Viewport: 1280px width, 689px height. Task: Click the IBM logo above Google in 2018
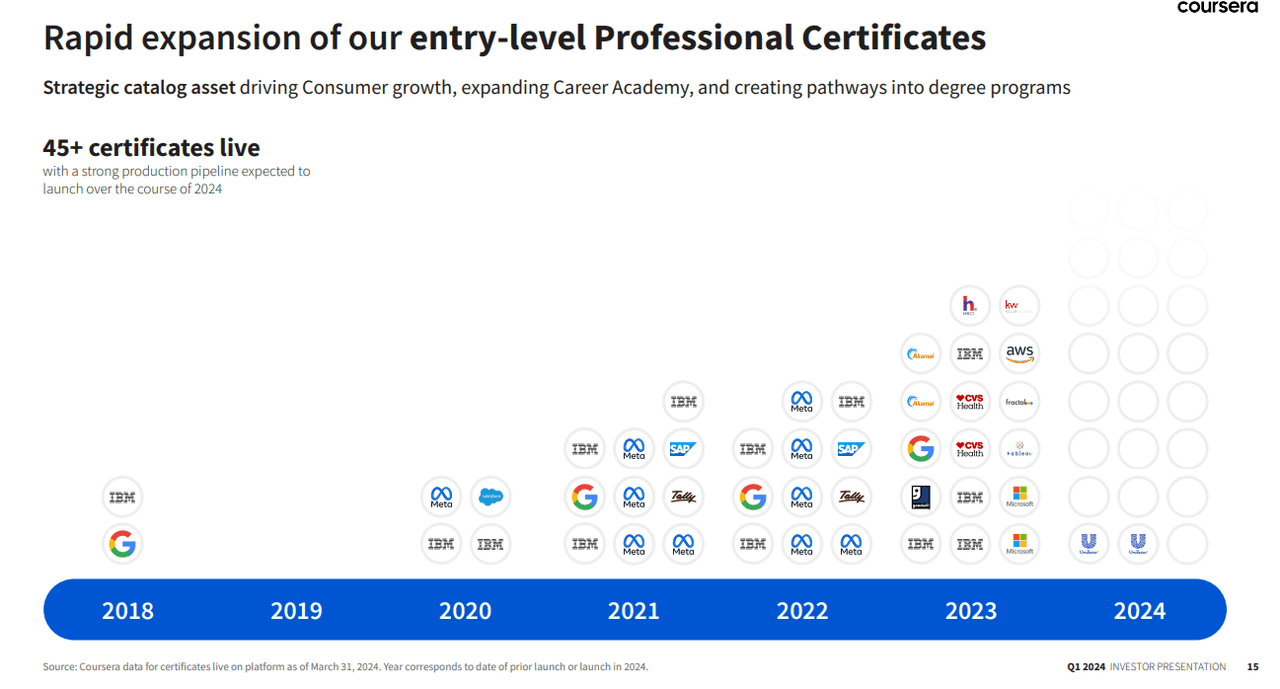[122, 497]
